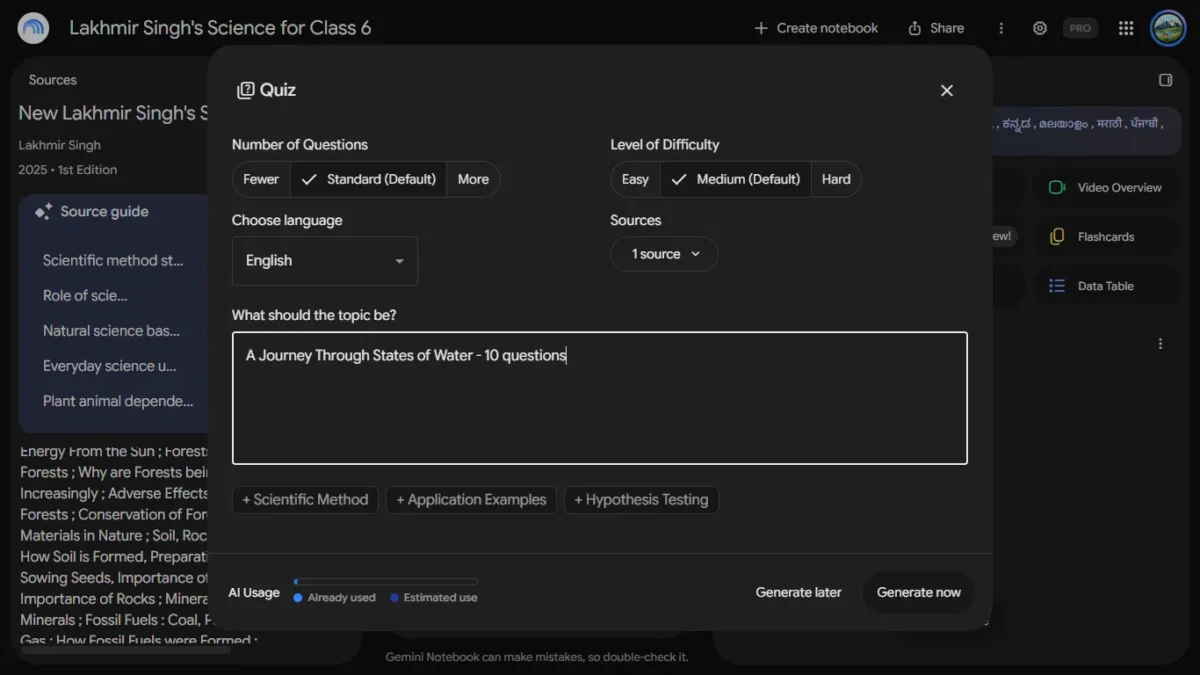Screen dimensions: 1200x675
Task: Open the three-dot more options menu in header
Action: pyautogui.click(x=1001, y=28)
